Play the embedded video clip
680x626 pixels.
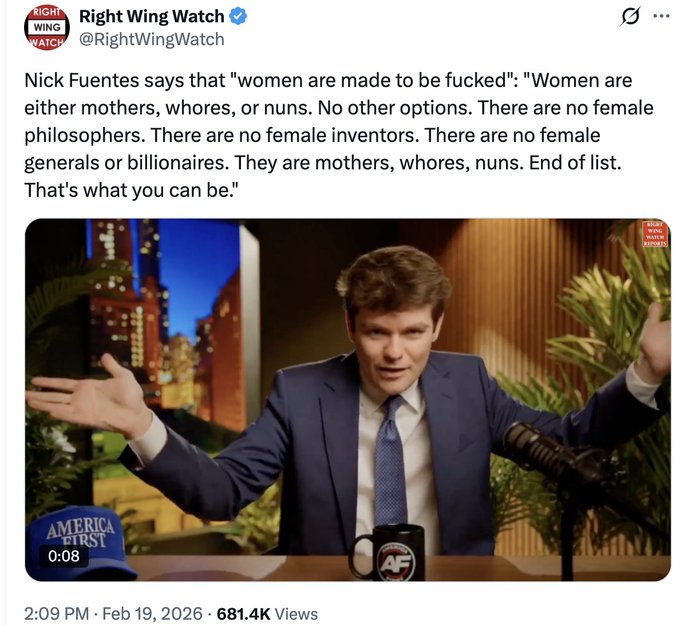(x=348, y=400)
